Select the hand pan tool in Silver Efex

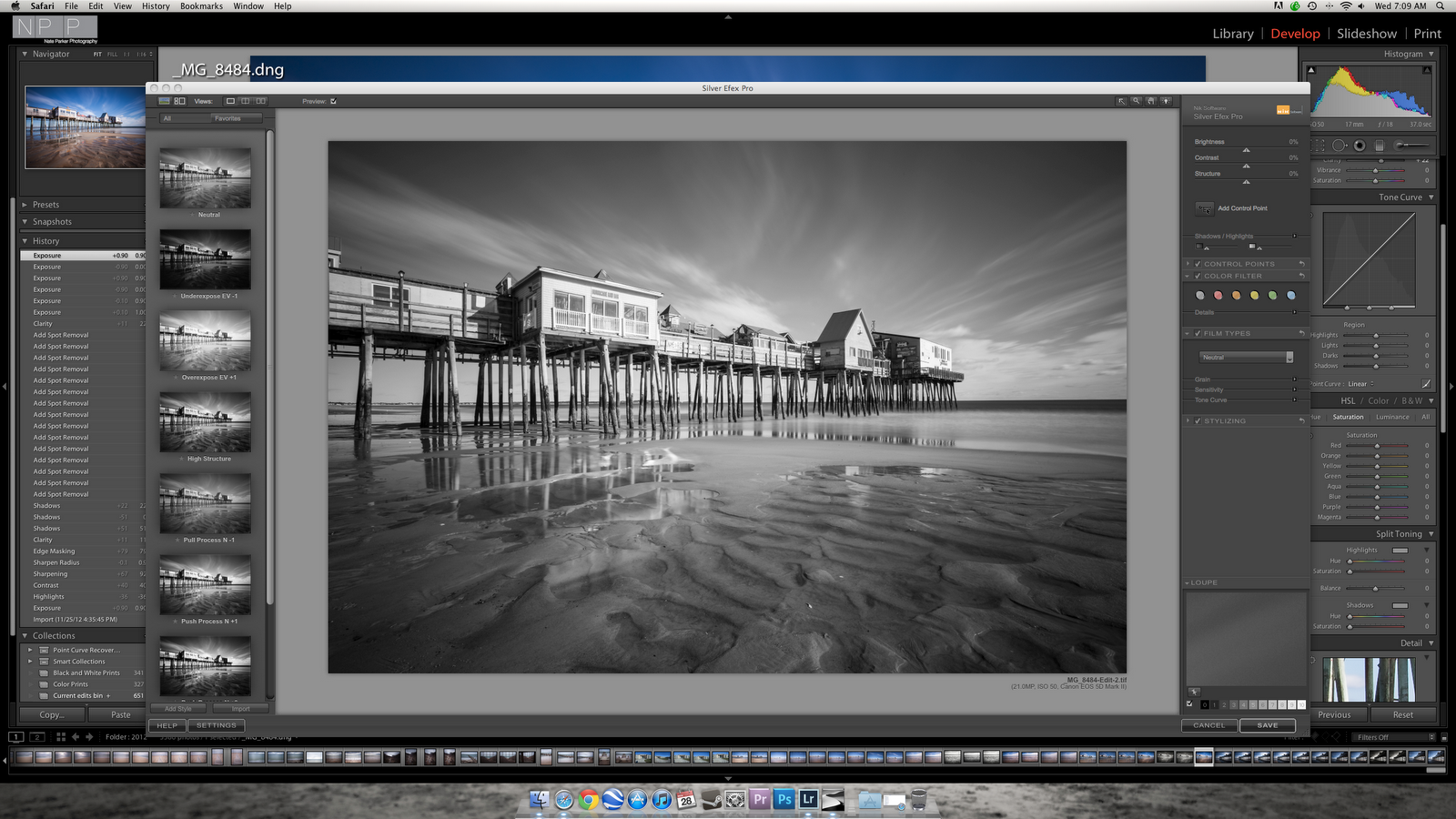1151,101
